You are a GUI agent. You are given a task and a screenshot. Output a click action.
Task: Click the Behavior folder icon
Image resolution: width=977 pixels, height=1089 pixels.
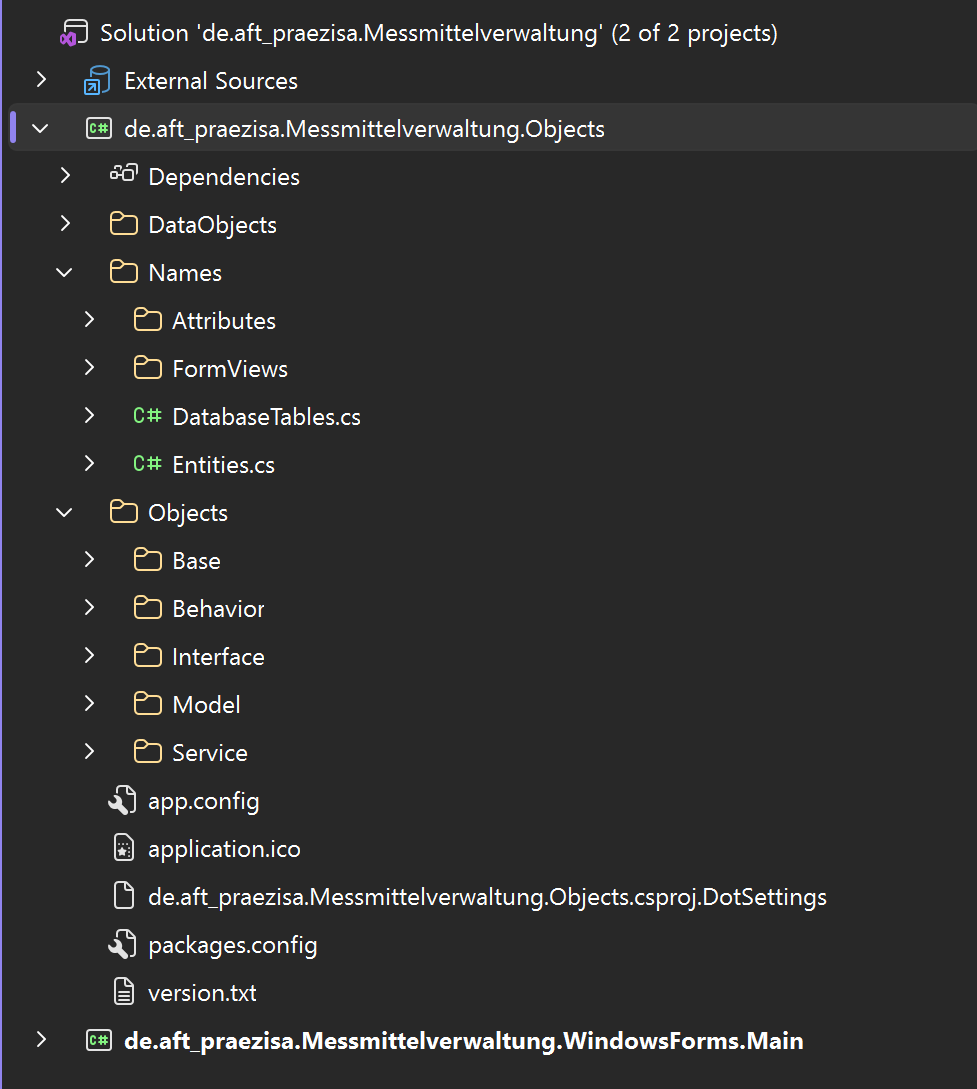(x=148, y=608)
